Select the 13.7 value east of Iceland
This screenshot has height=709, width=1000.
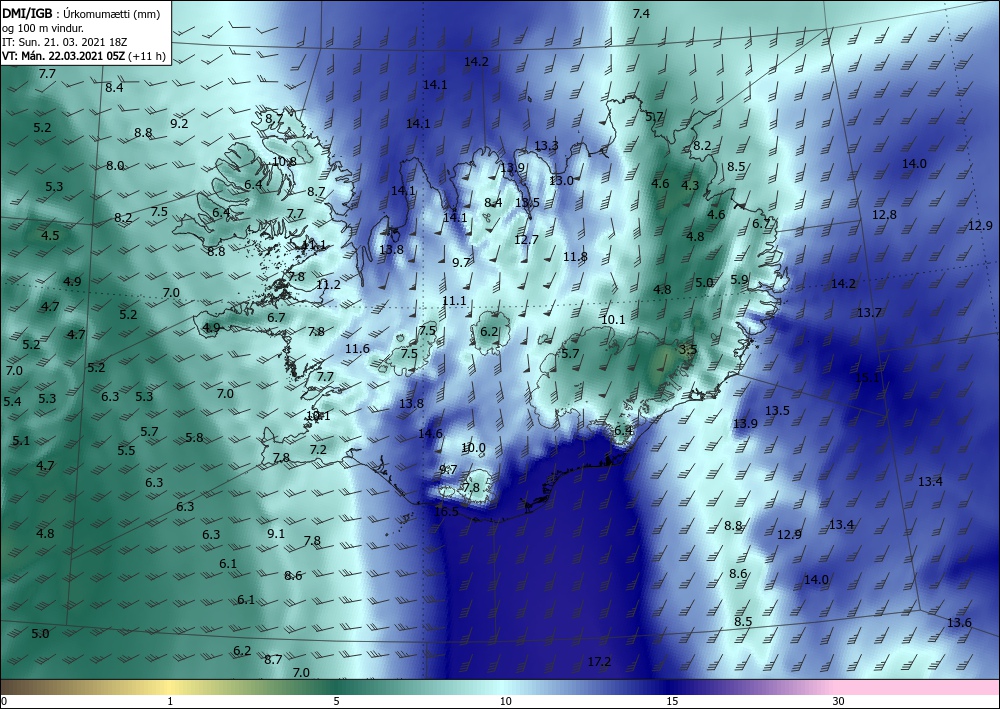[869, 312]
